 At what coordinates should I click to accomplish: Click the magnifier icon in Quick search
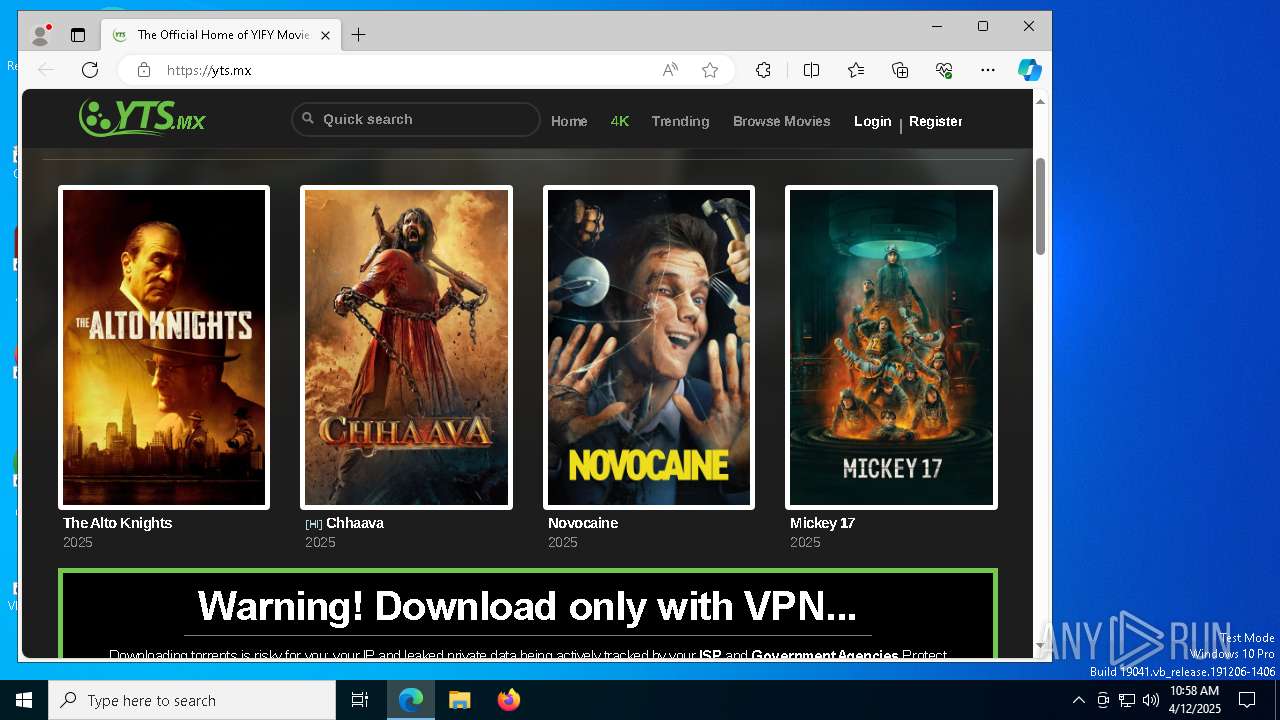(x=308, y=118)
